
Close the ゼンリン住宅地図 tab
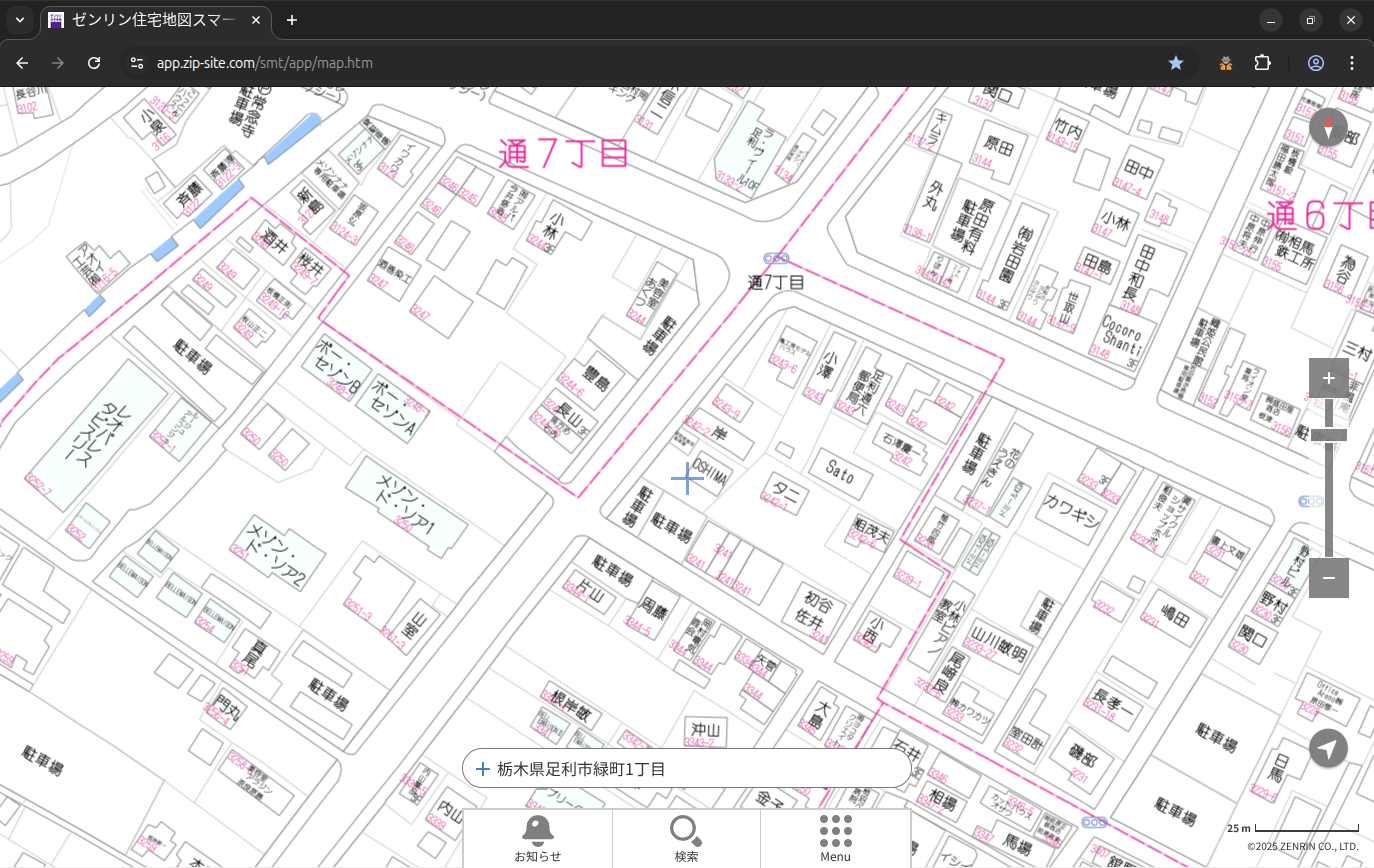[x=256, y=20]
